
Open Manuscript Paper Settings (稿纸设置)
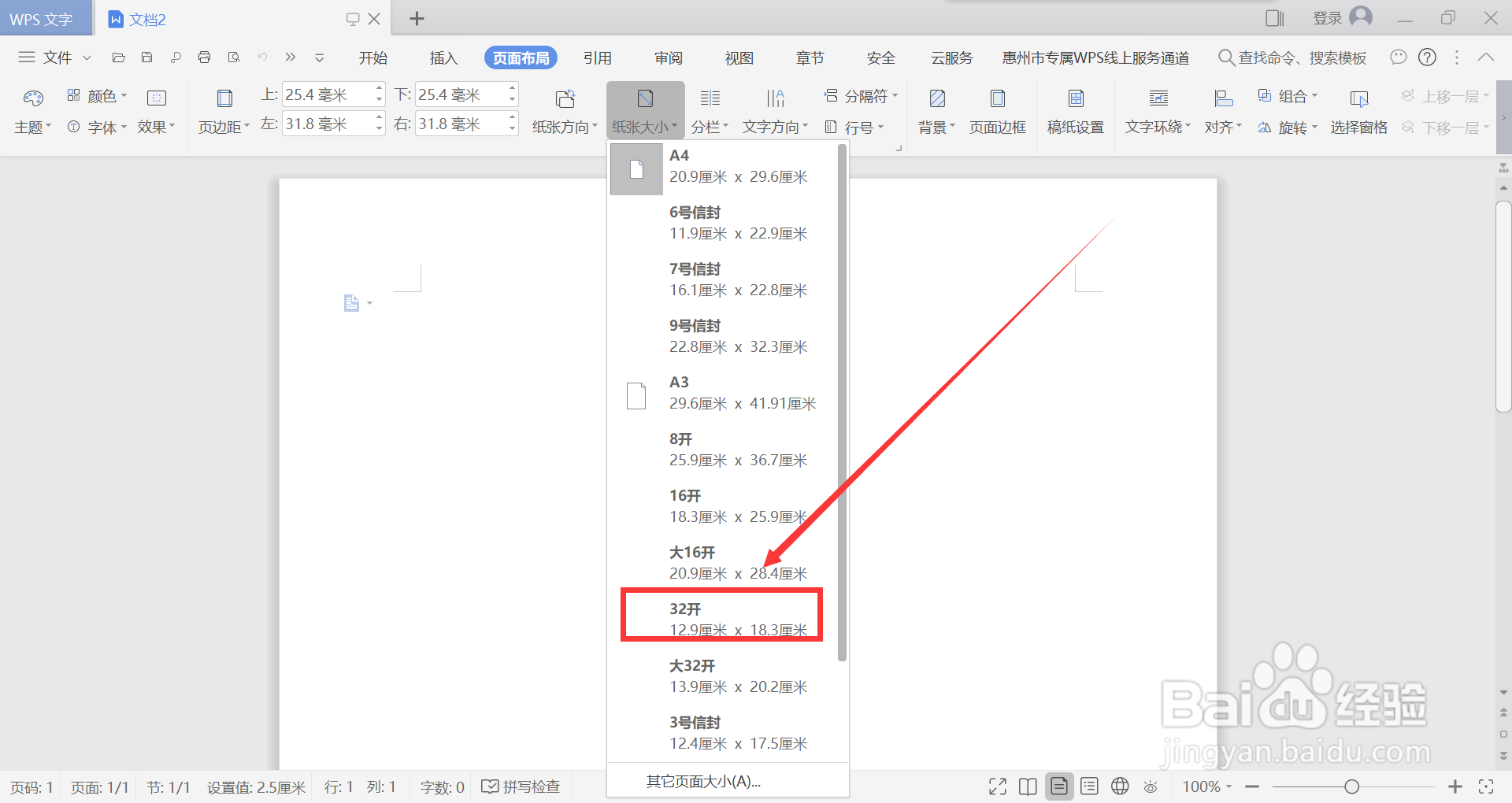(1076, 111)
